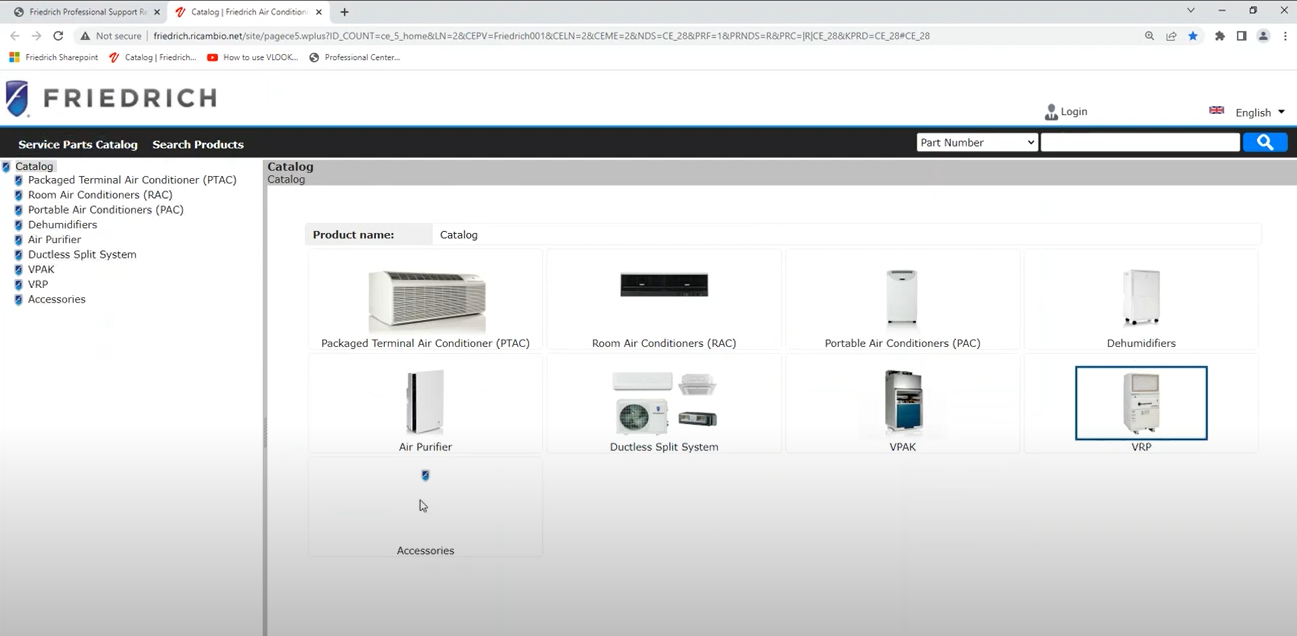Click the shield icon beside Air Purifier
The height and width of the screenshot is (636, 1297).
[x=19, y=241]
